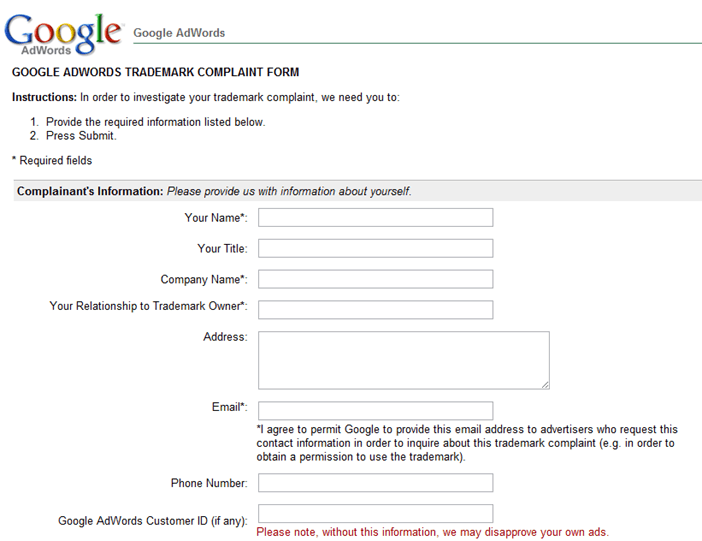Viewport: 702px width, 541px height.
Task: Click the Company Name label
Action: click(204, 279)
